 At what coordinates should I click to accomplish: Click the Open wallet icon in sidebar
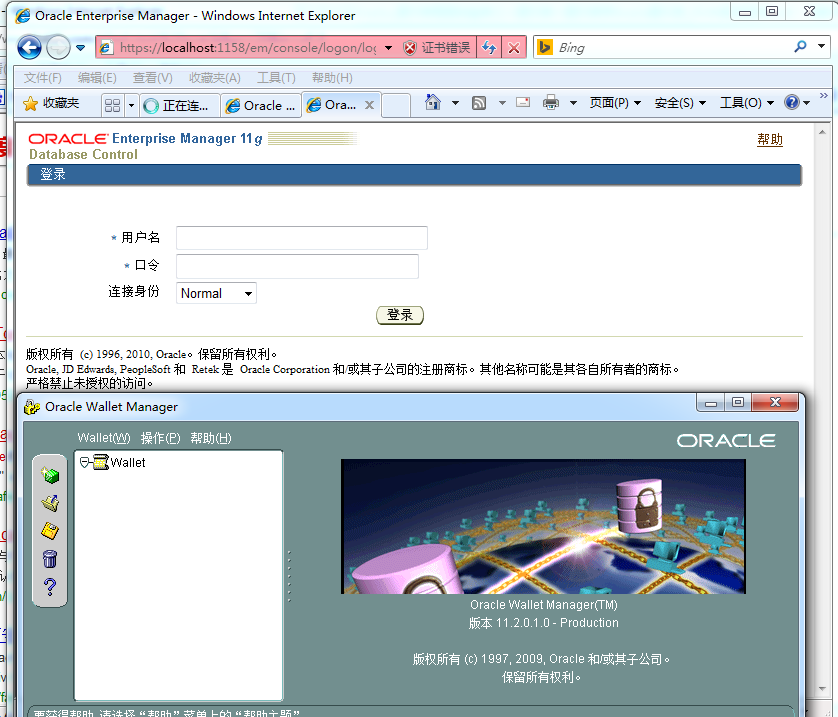50,503
